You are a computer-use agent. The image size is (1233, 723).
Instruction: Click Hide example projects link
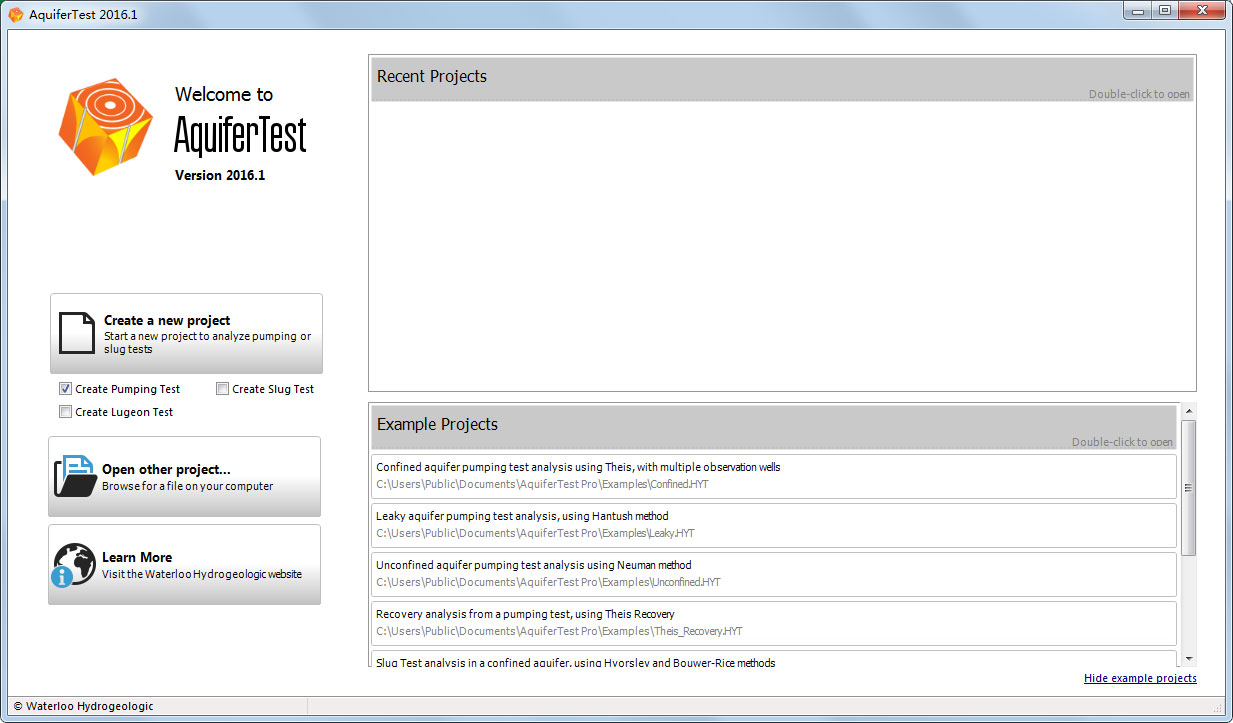coord(1140,678)
